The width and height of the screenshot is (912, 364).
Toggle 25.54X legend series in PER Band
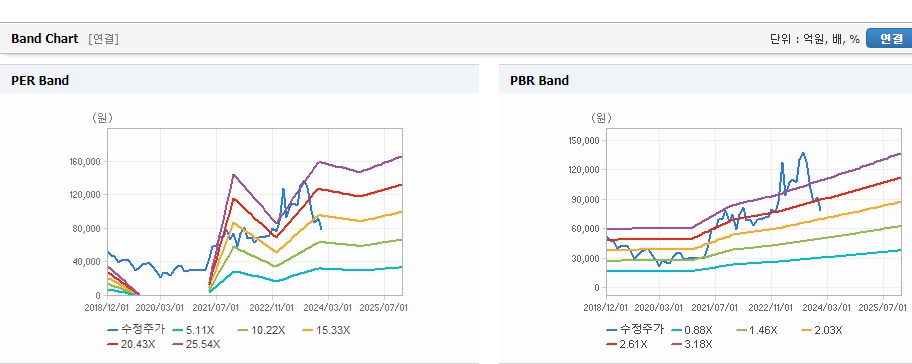pos(197,344)
